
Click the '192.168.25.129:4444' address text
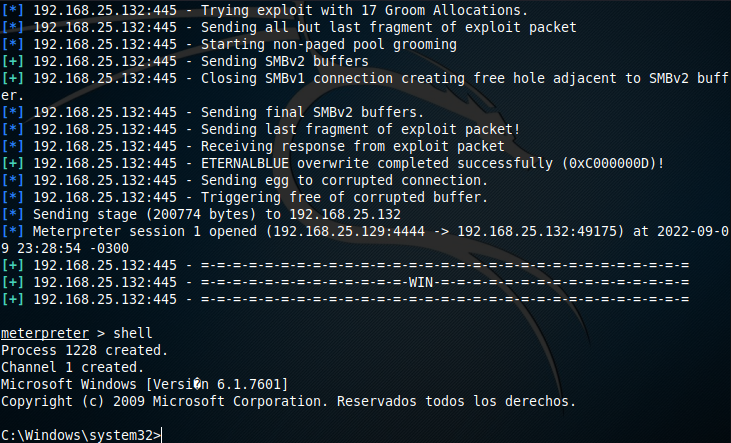click(349, 231)
